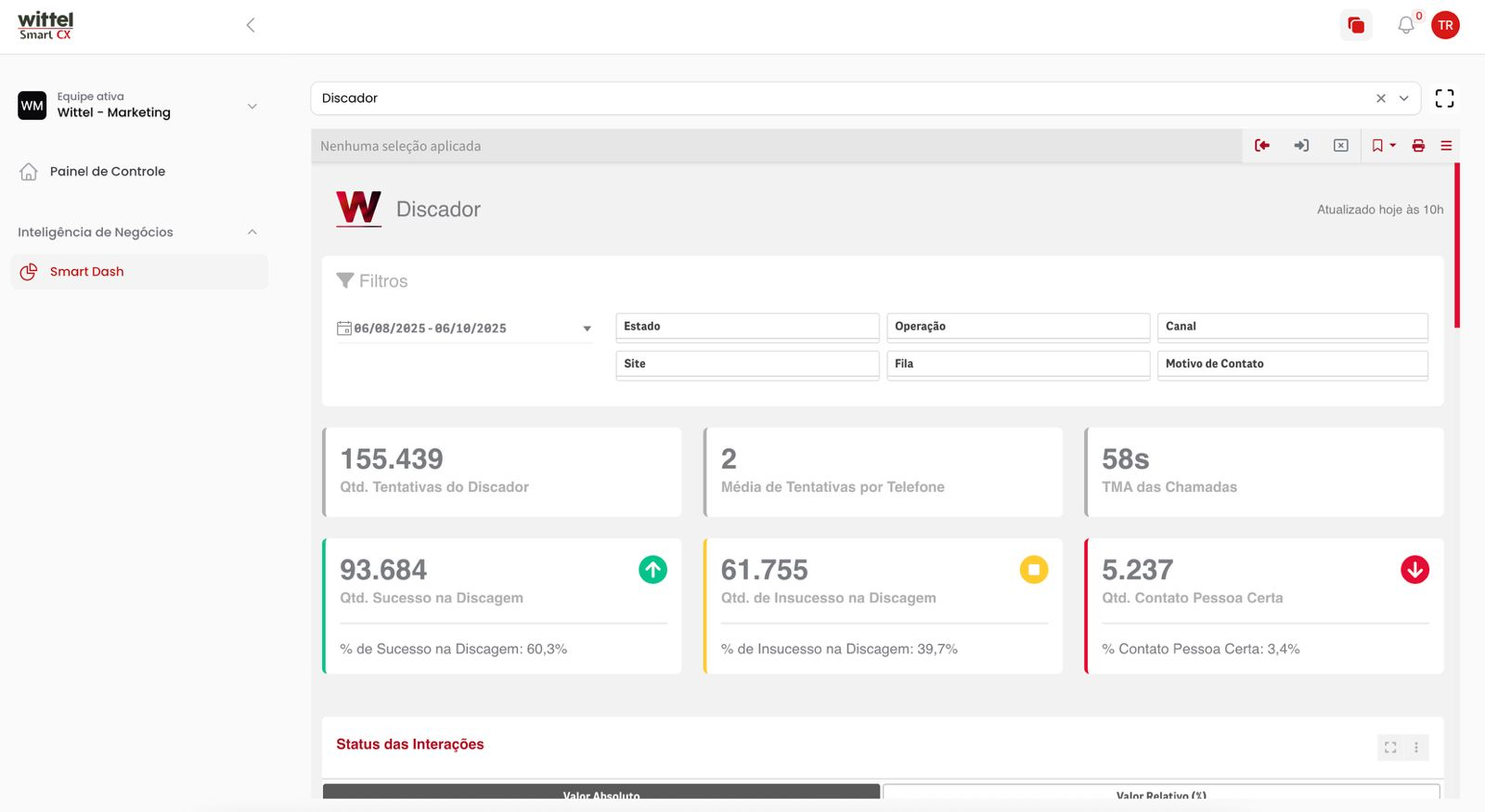Expand the Status das Interações chart
Image resolution: width=1485 pixels, height=812 pixels.
pos(1390,747)
